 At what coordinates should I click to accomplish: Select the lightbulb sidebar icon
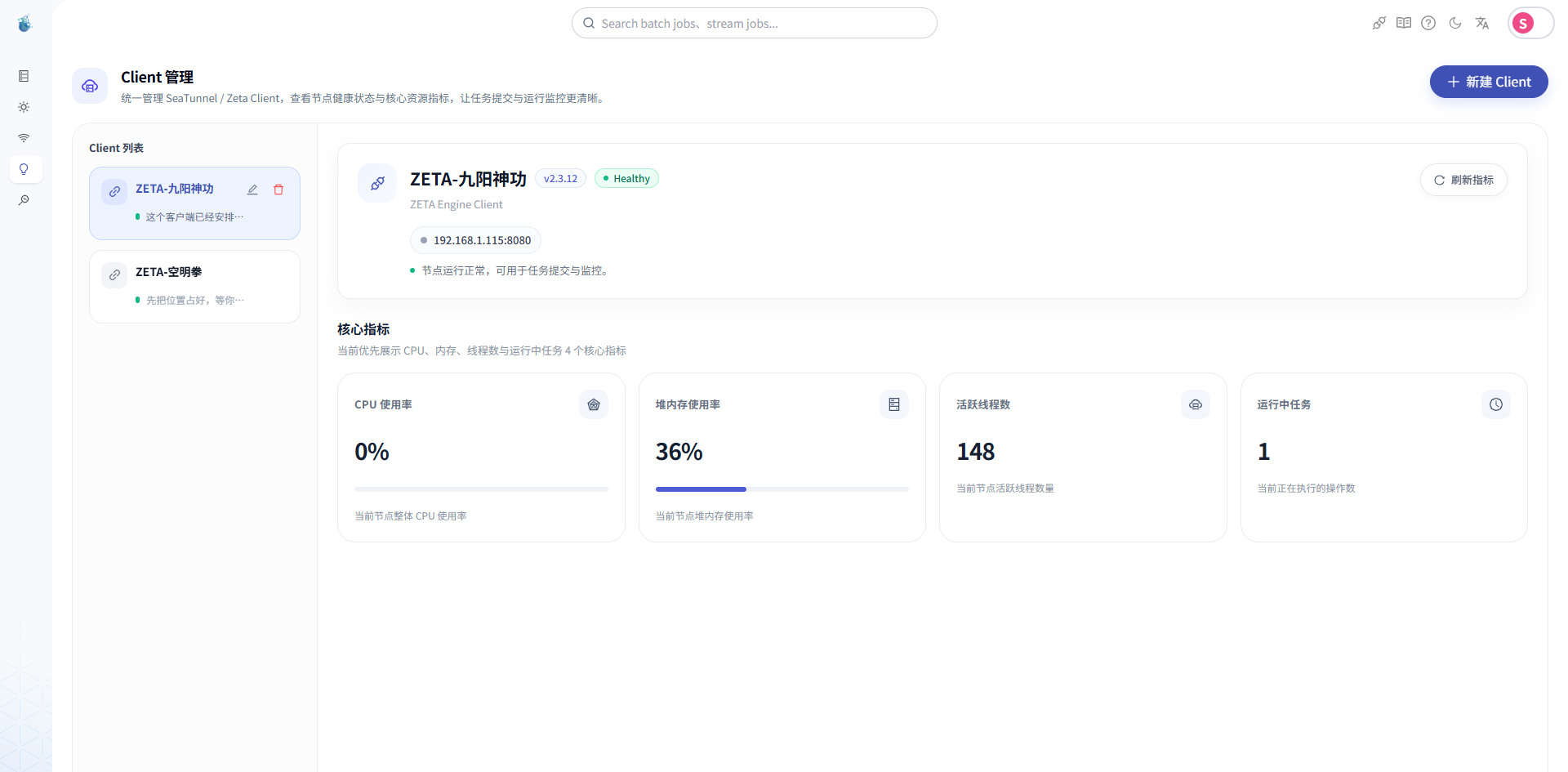24,169
